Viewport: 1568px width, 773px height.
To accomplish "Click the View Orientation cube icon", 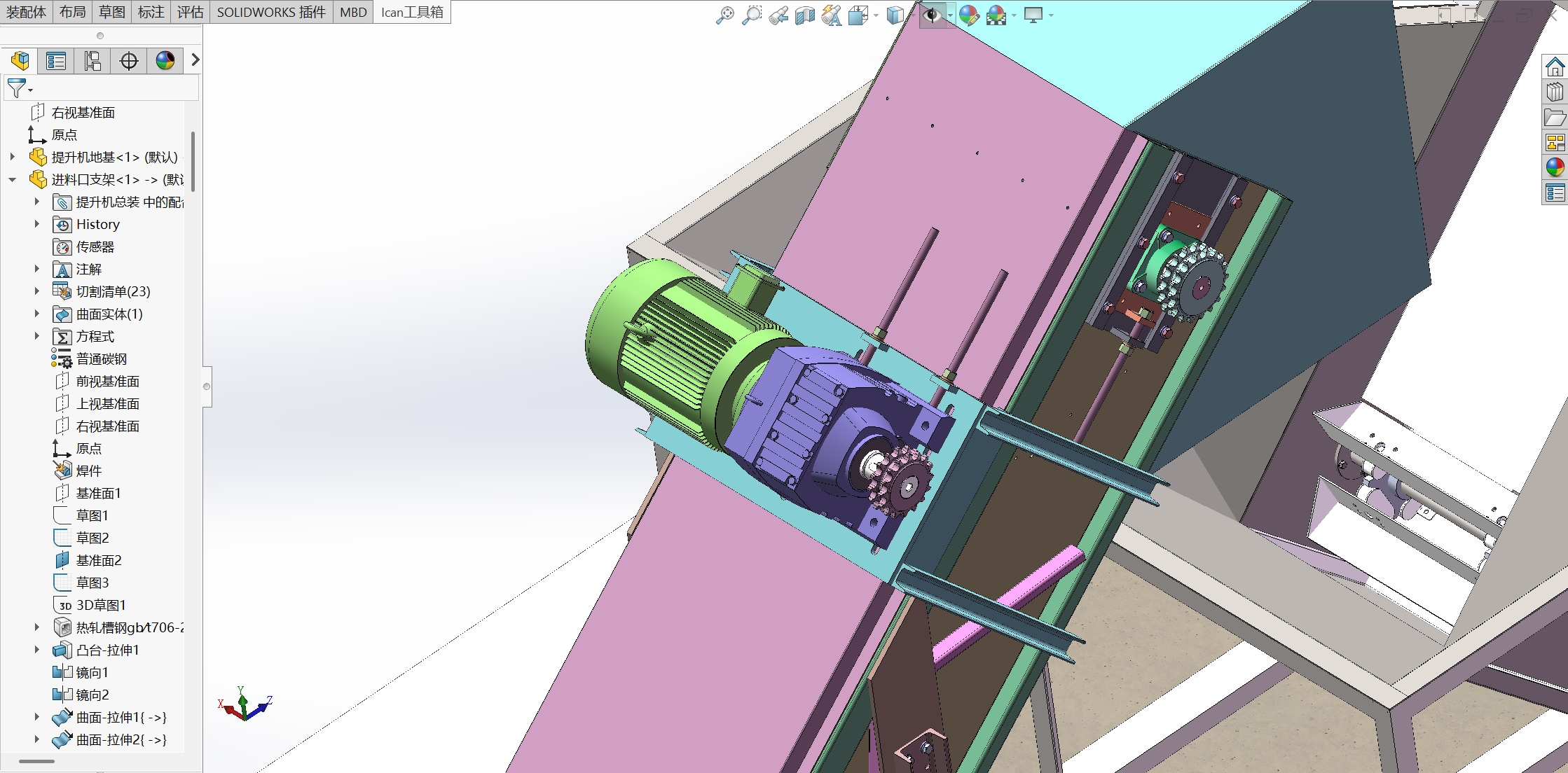I will click(x=858, y=15).
